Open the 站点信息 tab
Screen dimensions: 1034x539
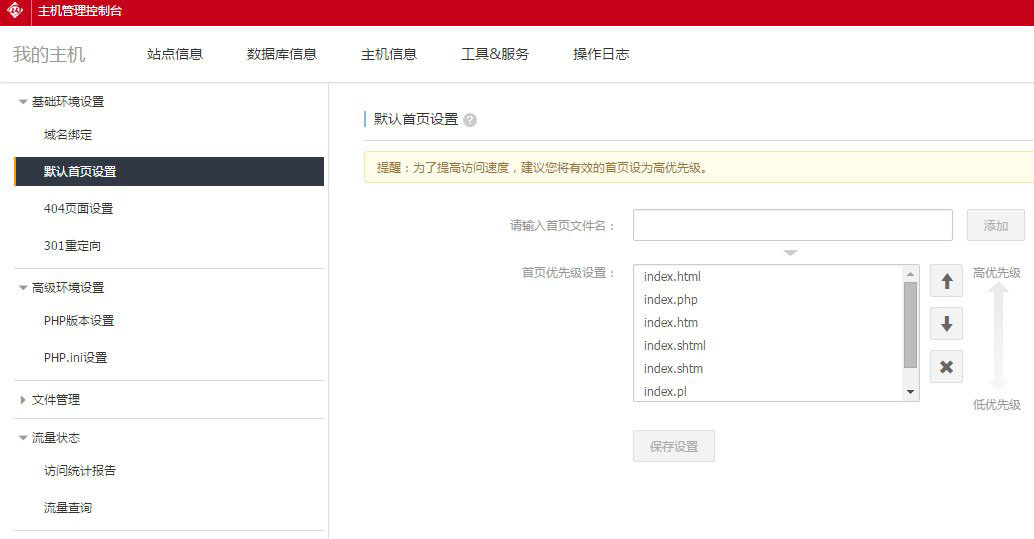(x=175, y=54)
